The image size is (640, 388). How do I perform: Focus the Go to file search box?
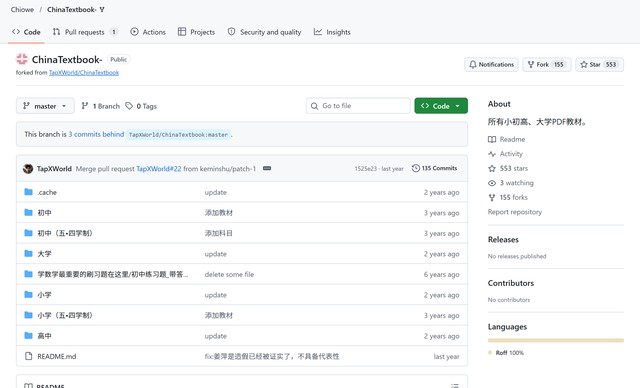point(358,106)
